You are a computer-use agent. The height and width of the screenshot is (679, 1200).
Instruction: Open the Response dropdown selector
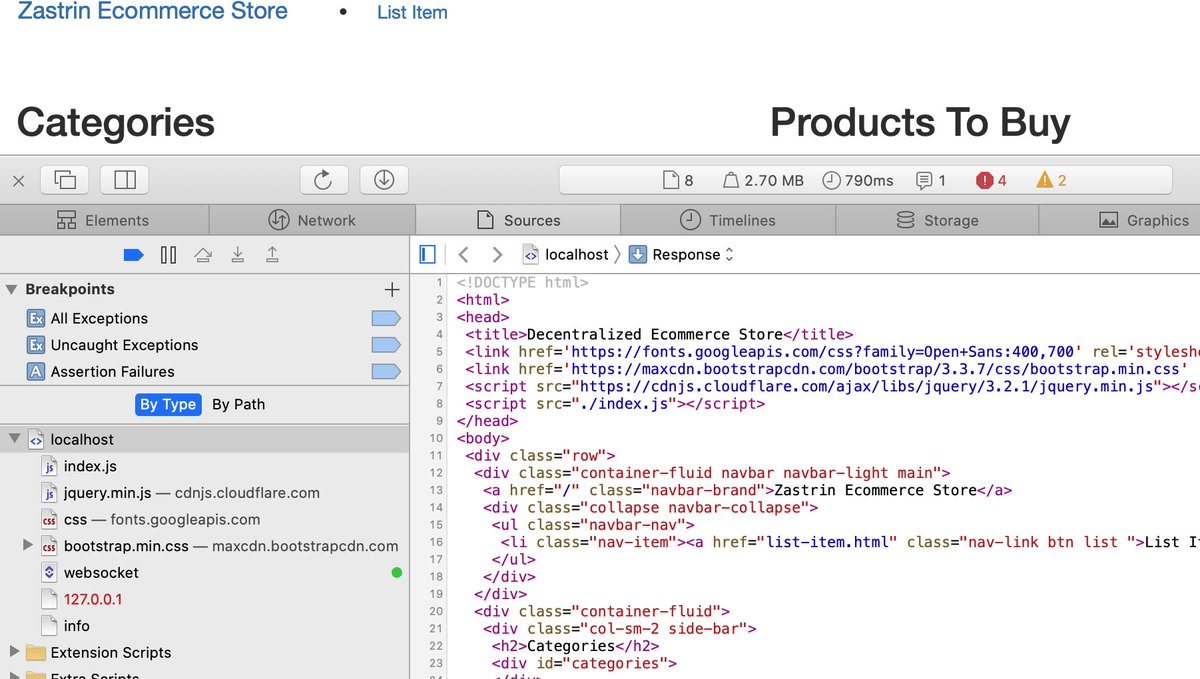682,254
